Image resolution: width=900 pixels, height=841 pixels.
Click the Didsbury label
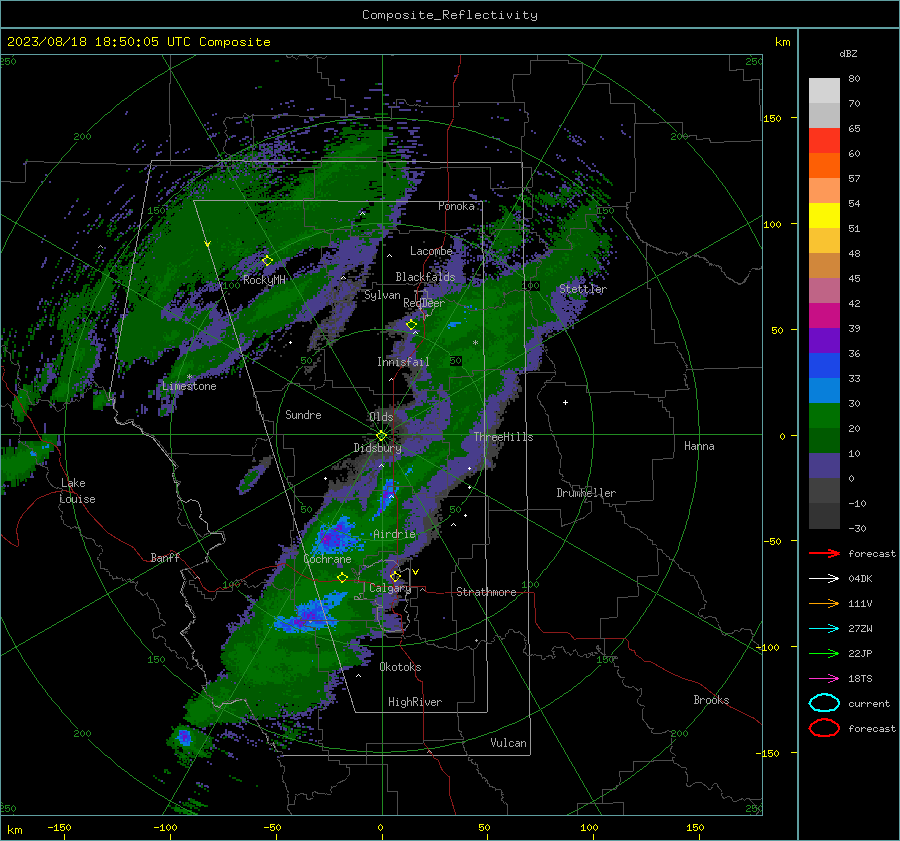[377, 448]
